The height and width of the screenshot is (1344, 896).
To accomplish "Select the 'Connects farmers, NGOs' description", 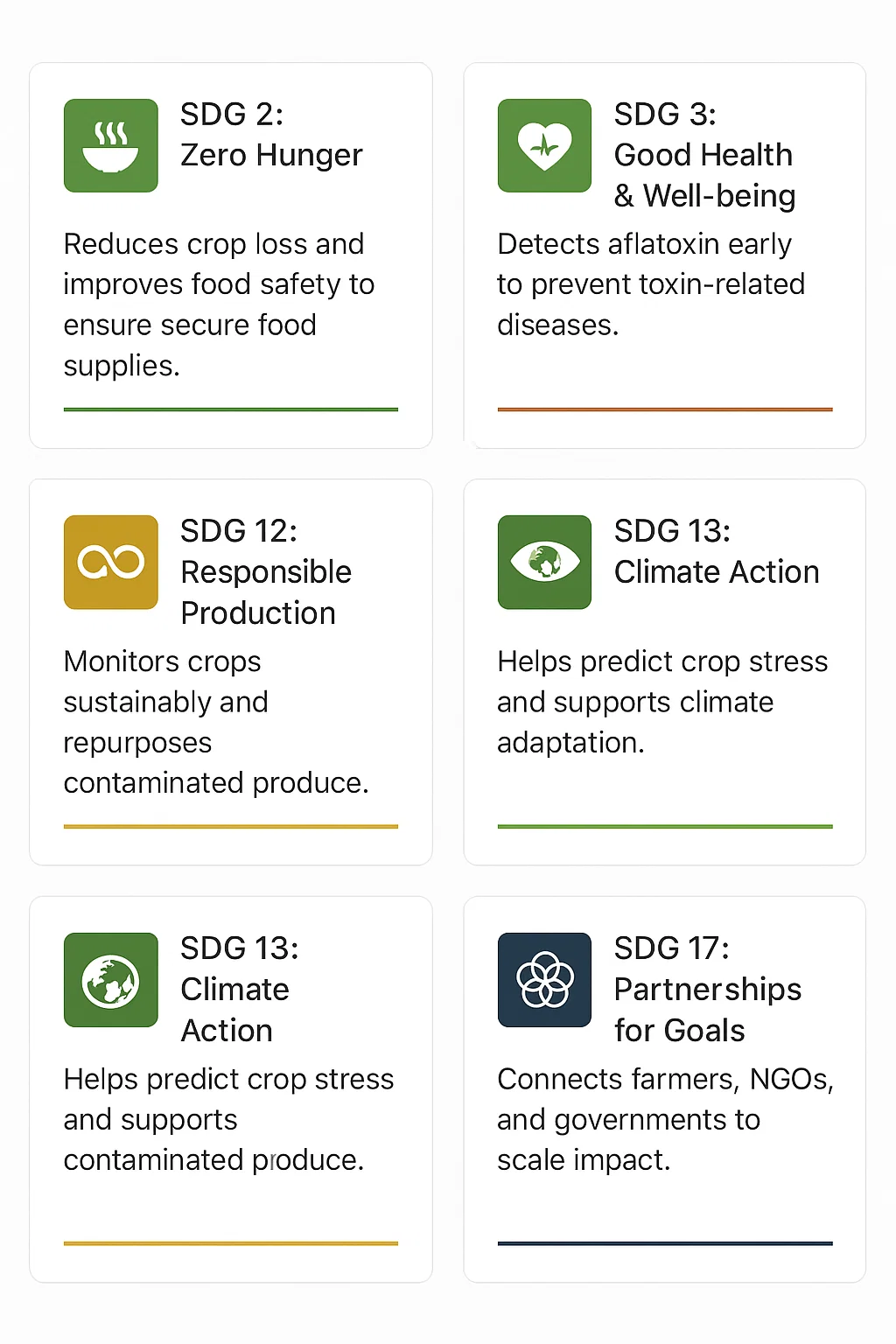I will (x=665, y=1119).
